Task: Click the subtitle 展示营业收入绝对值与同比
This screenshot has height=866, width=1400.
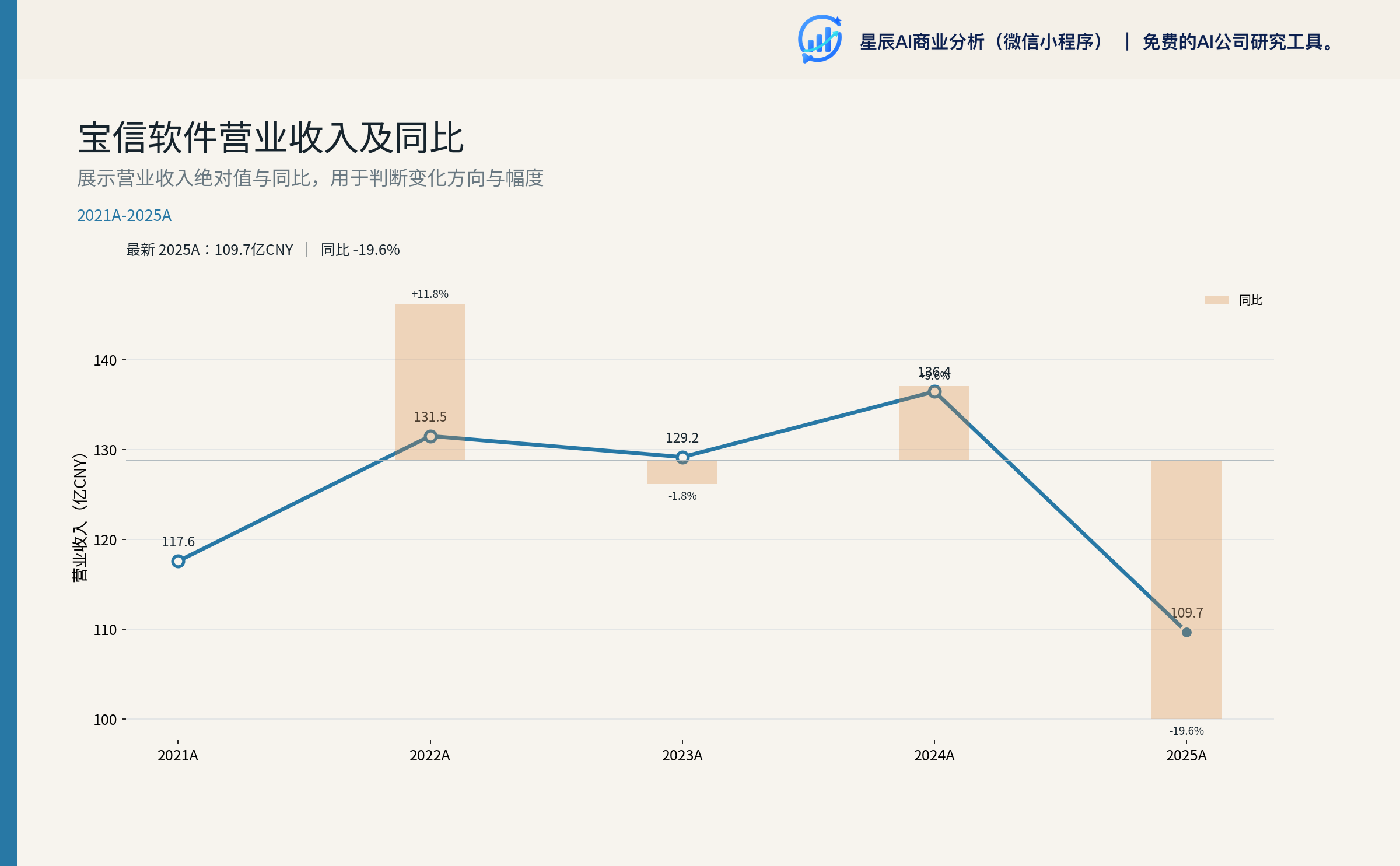Action: tap(310, 178)
